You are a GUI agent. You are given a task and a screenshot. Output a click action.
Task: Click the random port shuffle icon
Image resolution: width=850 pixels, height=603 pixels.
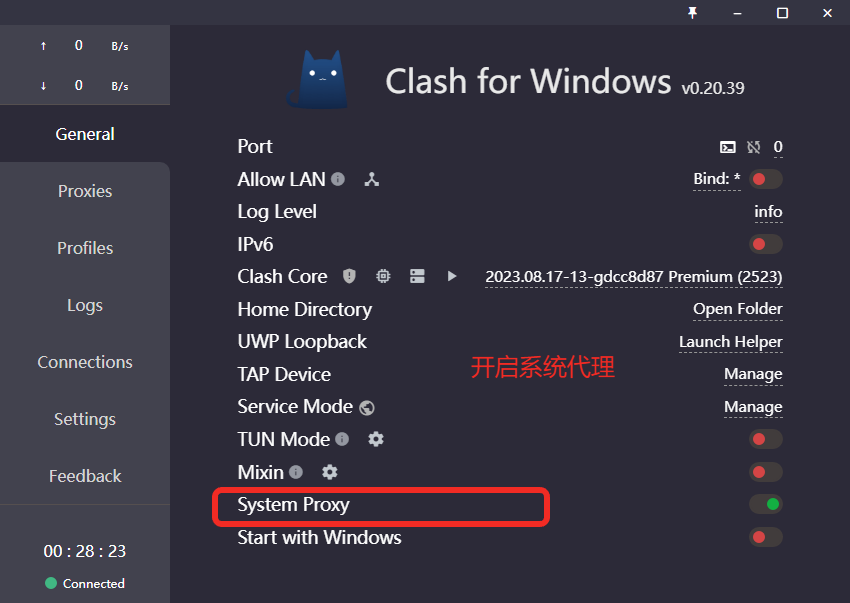753,147
